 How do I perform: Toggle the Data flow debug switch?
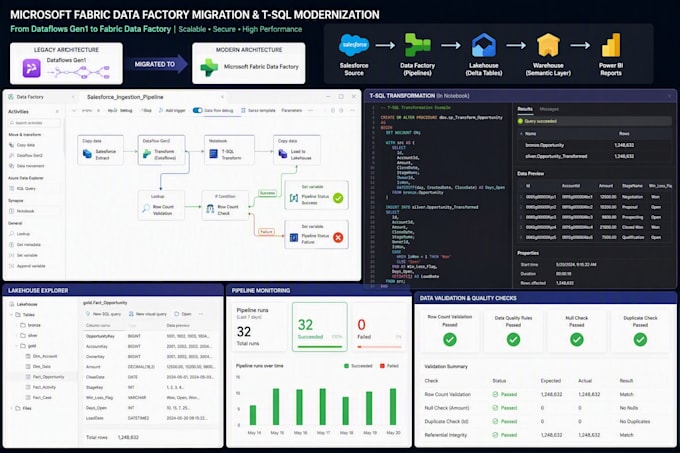[197, 110]
